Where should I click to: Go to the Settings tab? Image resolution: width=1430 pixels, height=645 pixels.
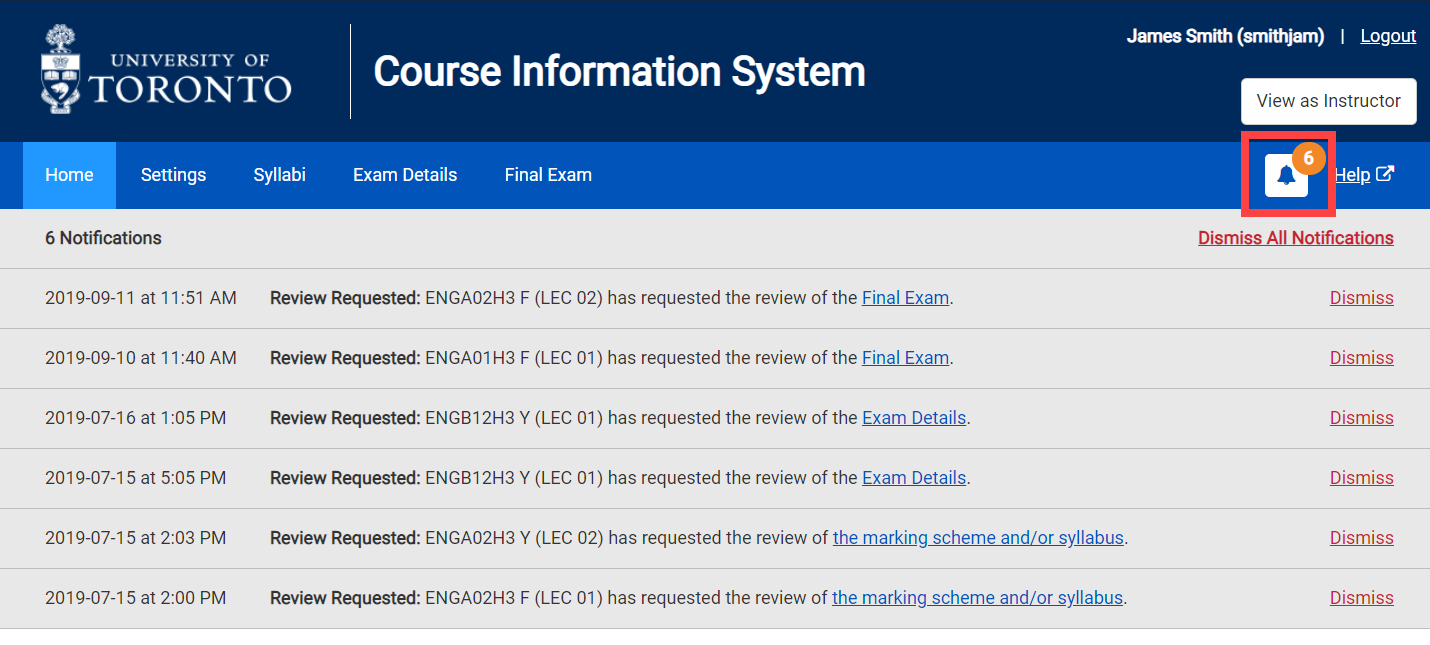click(173, 175)
